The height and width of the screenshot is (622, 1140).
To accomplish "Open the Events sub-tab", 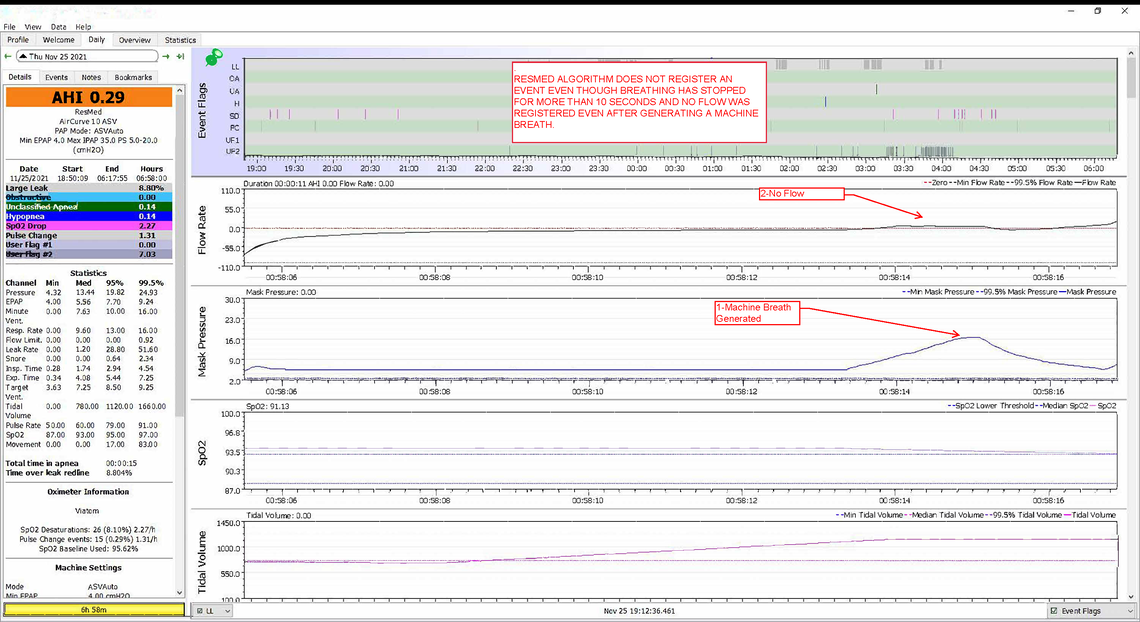I will [56, 77].
